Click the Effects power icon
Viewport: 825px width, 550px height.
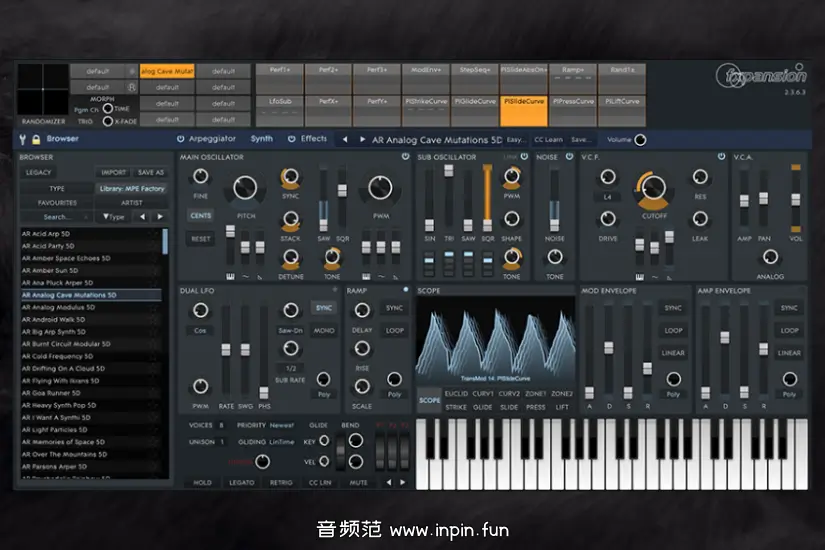click(291, 139)
